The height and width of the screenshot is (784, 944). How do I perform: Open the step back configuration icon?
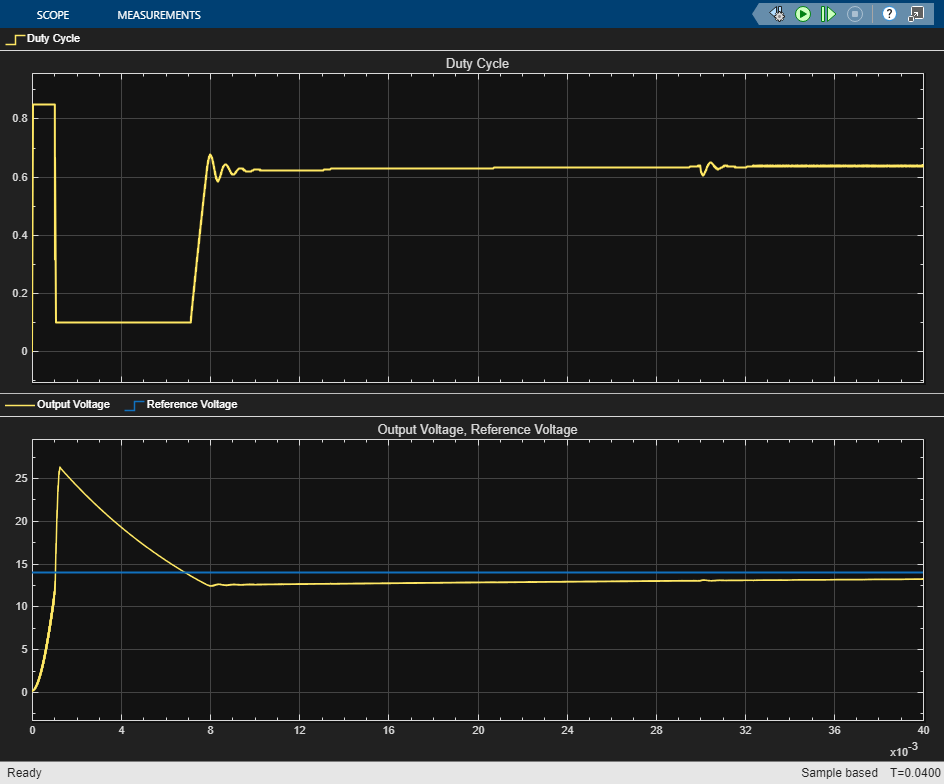click(x=777, y=14)
